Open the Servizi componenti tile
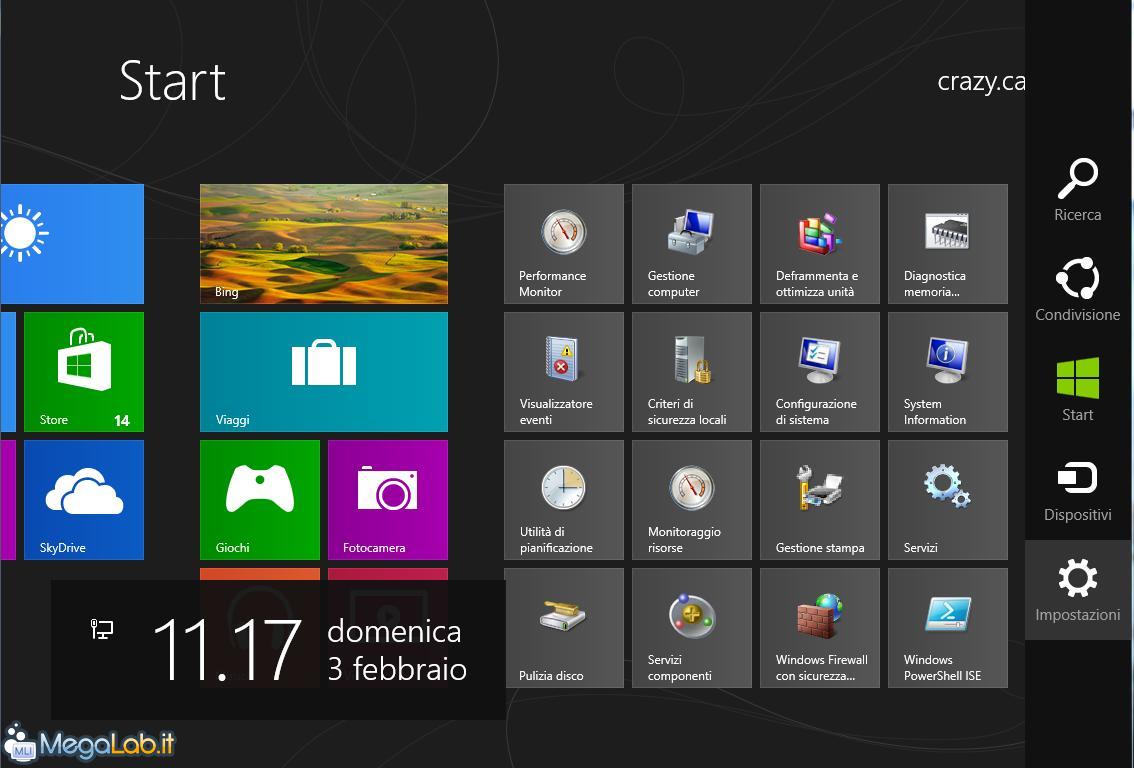Viewport: 1134px width, 768px height. pos(691,628)
